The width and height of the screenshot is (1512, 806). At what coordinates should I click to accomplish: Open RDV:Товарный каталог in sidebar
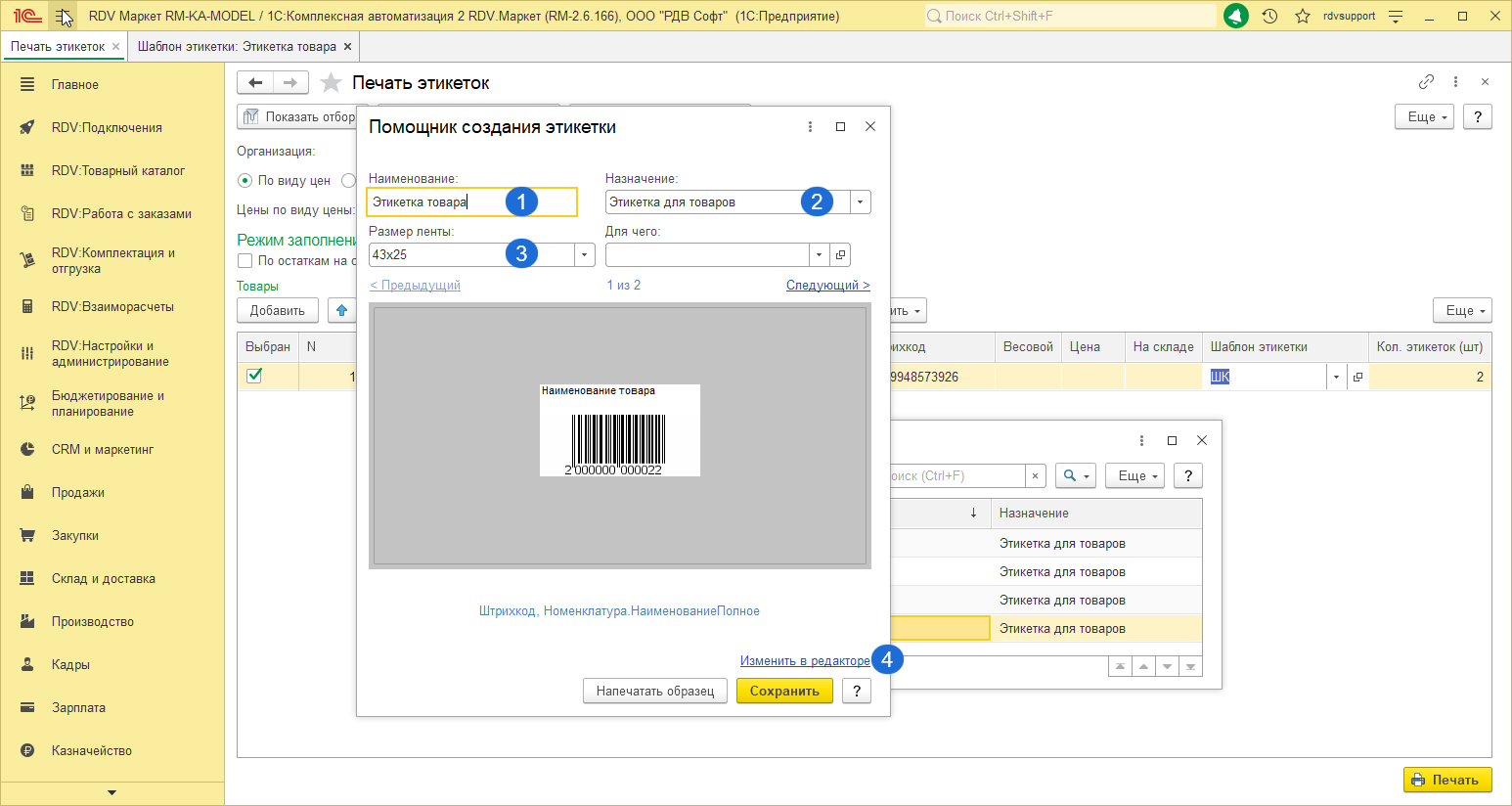(x=117, y=170)
